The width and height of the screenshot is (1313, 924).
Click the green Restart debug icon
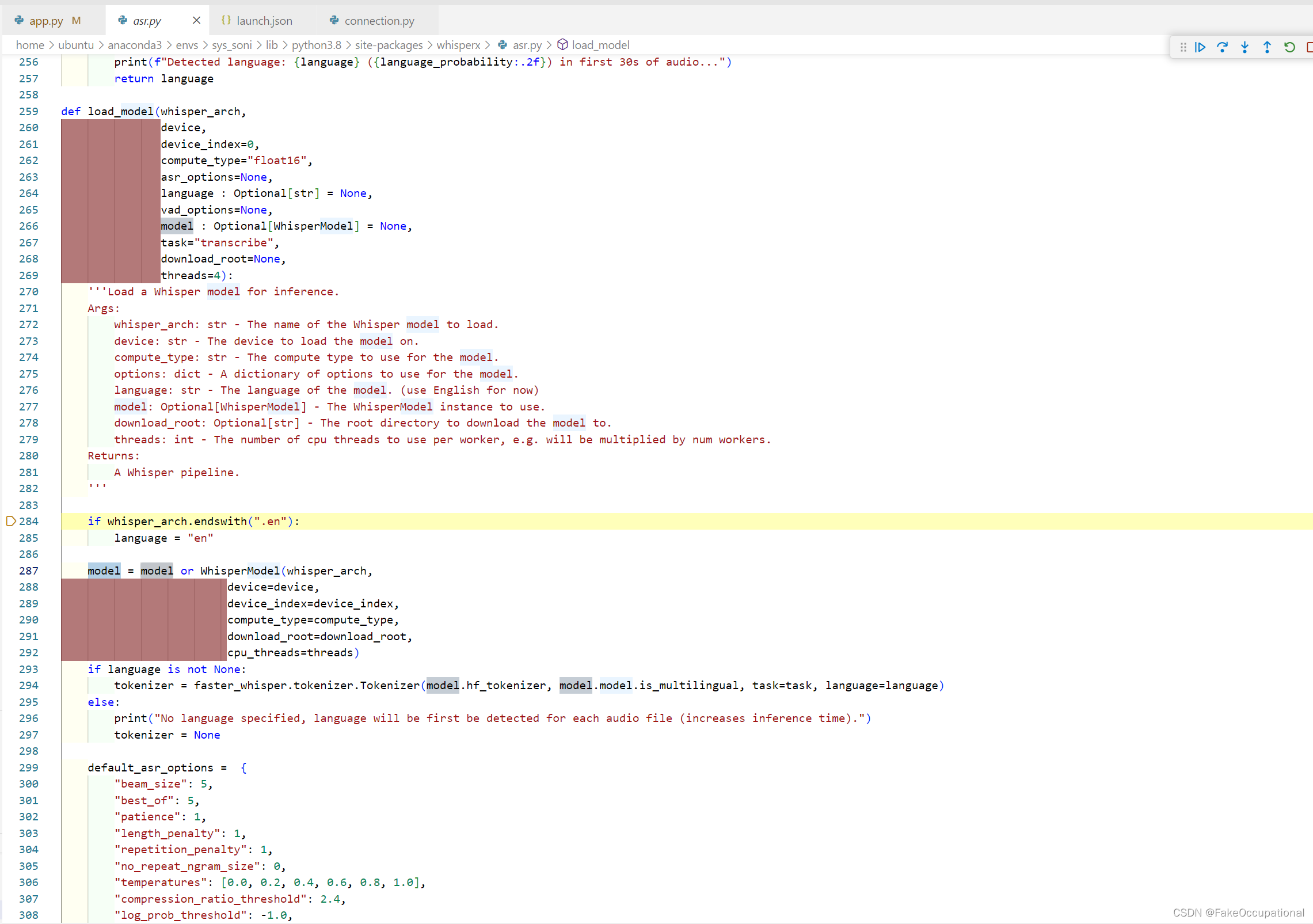coord(1289,47)
